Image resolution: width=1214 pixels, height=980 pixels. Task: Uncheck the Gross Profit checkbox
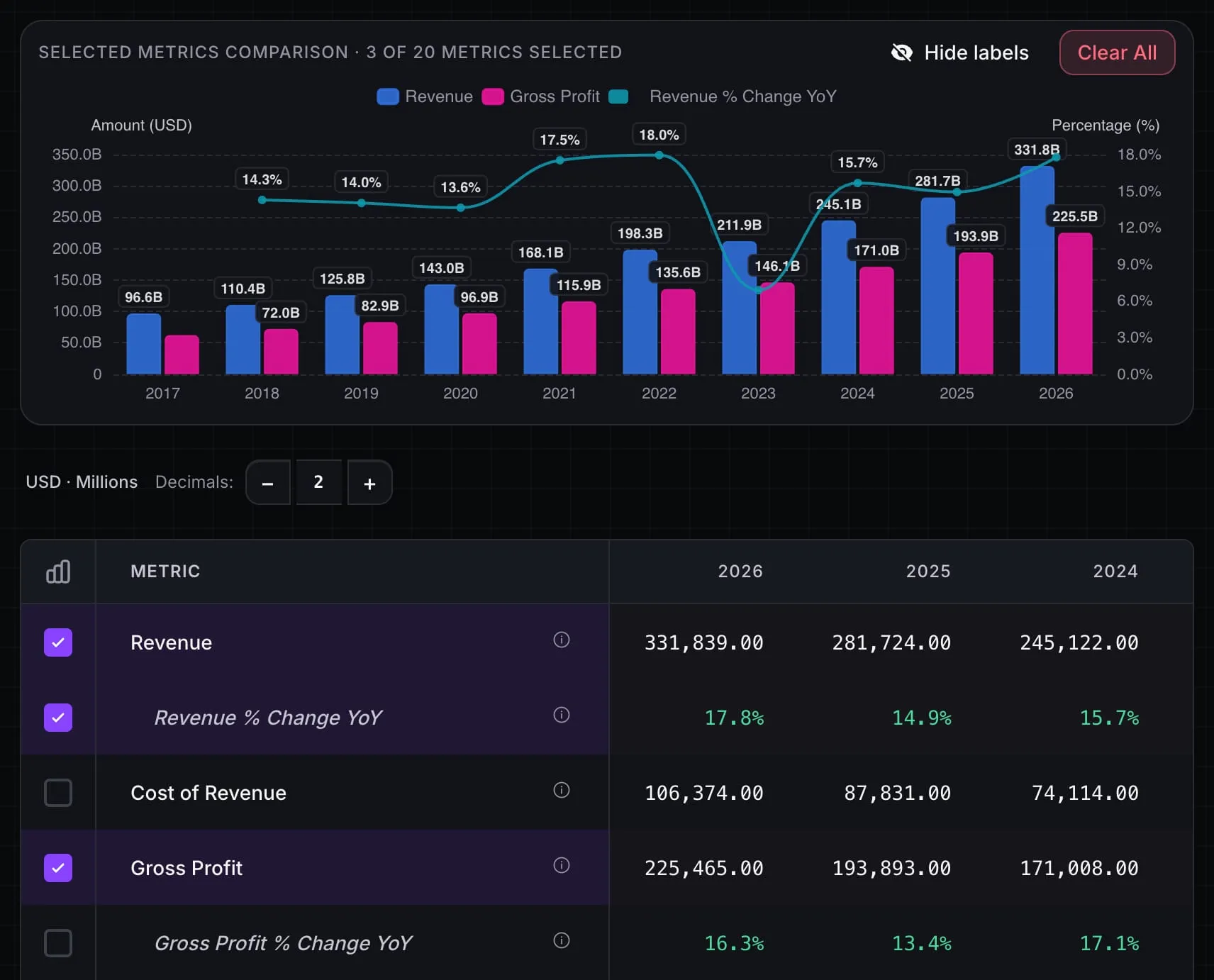tap(58, 868)
